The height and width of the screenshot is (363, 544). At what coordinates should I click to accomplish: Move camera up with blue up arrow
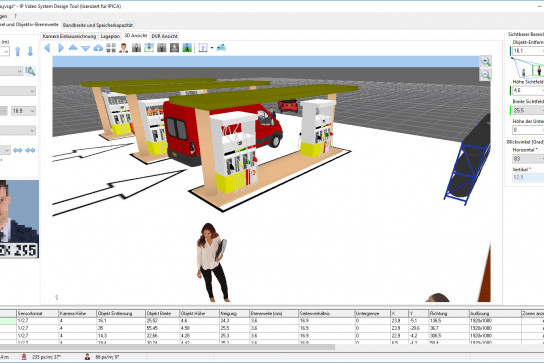pyautogui.click(x=18, y=51)
